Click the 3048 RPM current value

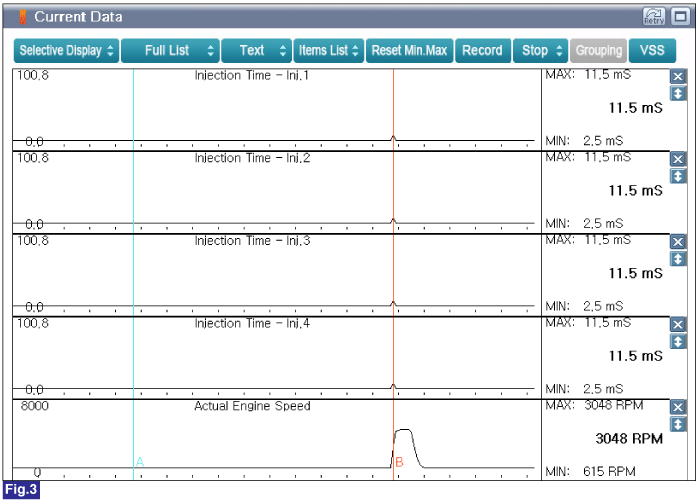[629, 439]
